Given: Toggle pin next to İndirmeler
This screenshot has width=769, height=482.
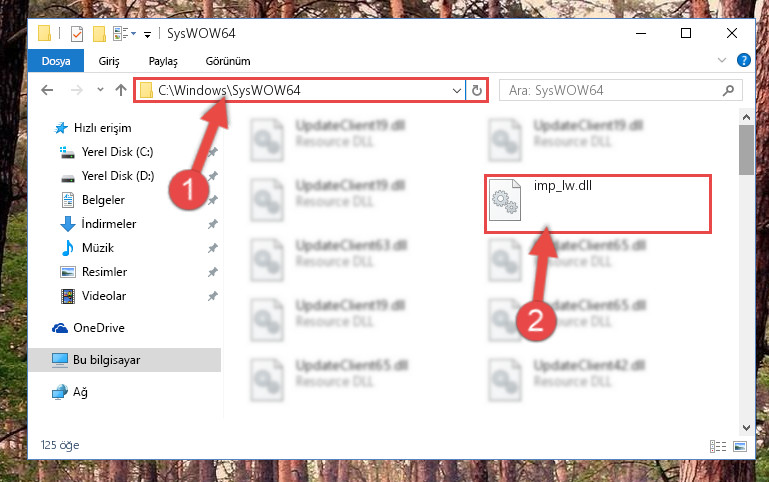Looking at the screenshot, I should coord(212,224).
